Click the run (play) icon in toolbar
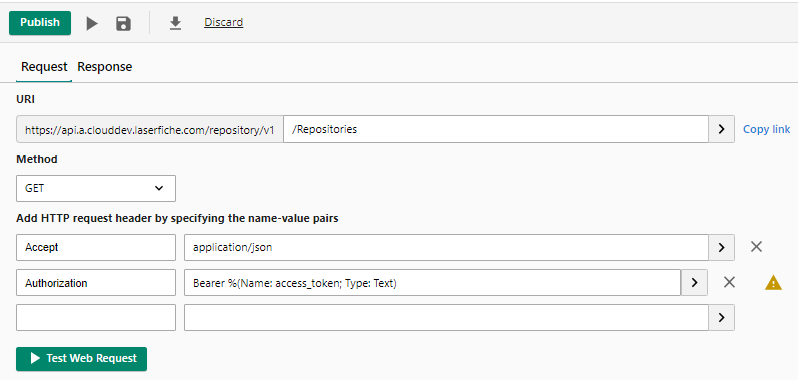 click(92, 23)
